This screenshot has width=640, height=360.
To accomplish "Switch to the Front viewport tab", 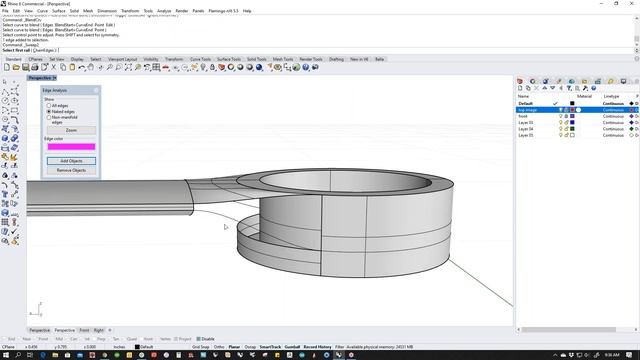I will [84, 330].
